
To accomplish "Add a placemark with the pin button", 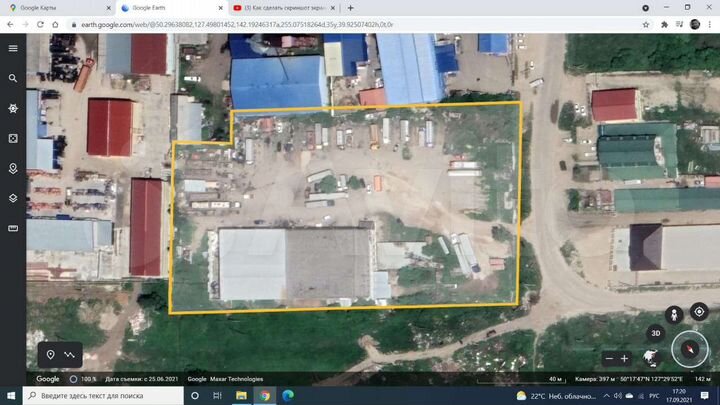I will [50, 354].
